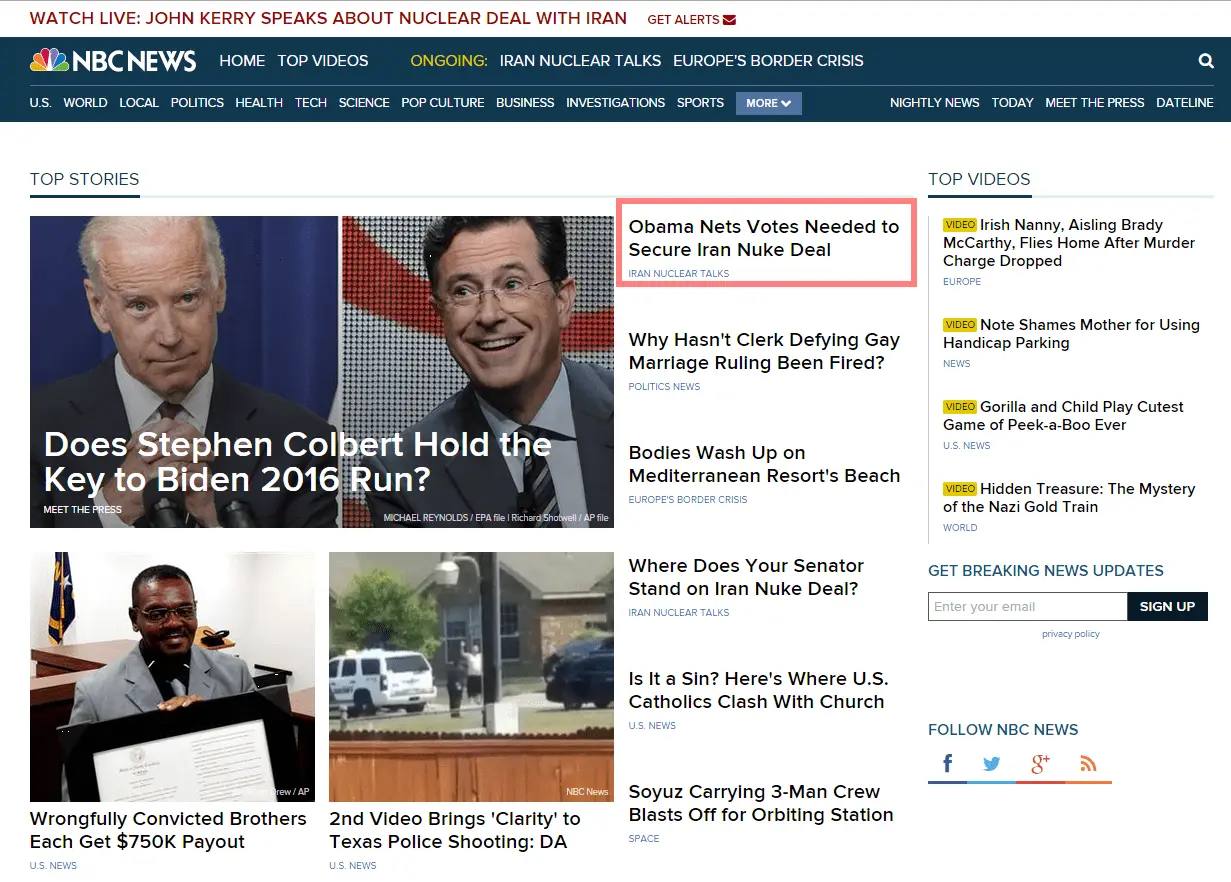1231x882 pixels.
Task: Select the Tech section
Action: tap(311, 103)
